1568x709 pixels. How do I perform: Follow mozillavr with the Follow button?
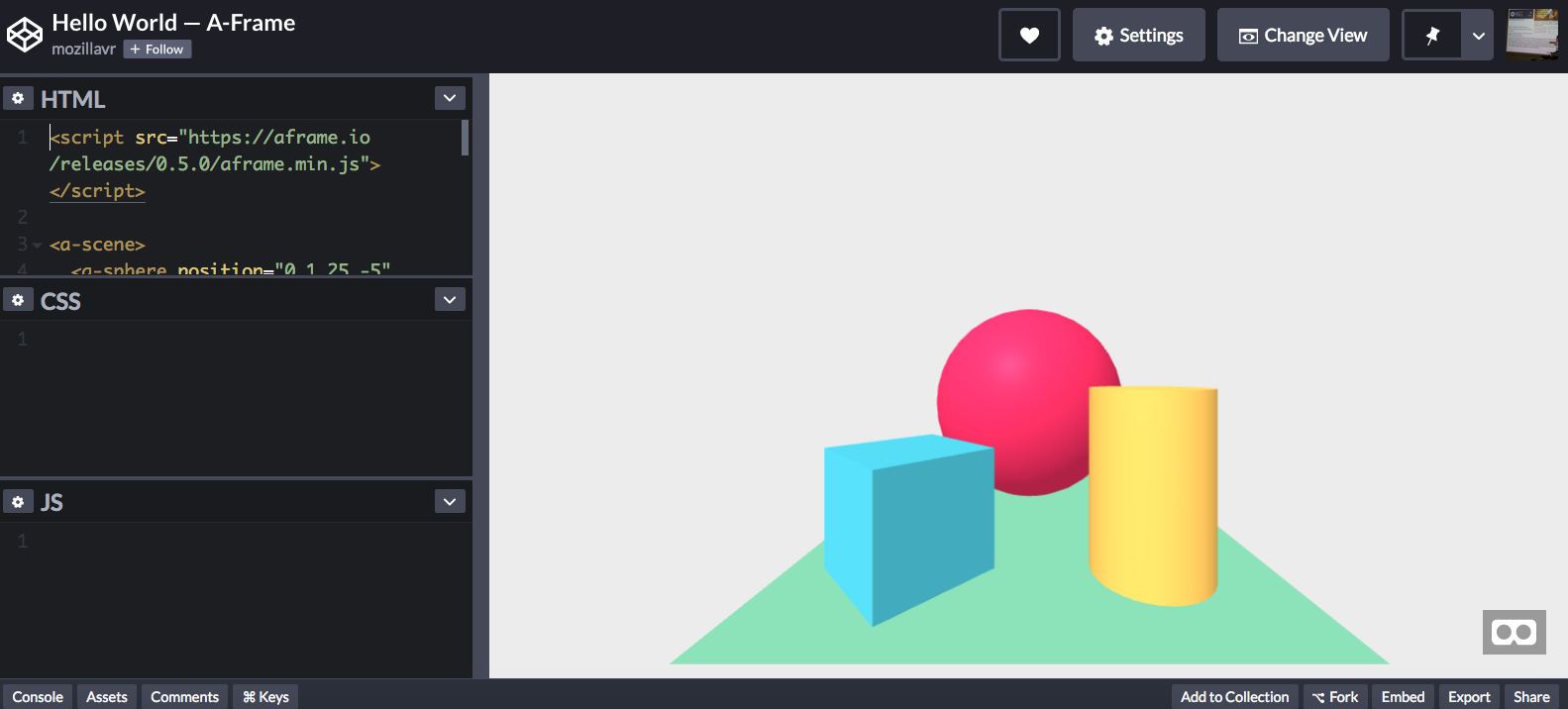tap(157, 49)
